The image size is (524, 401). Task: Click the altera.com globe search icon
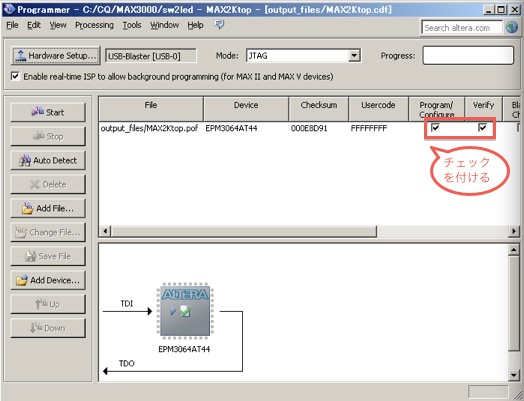512,27
